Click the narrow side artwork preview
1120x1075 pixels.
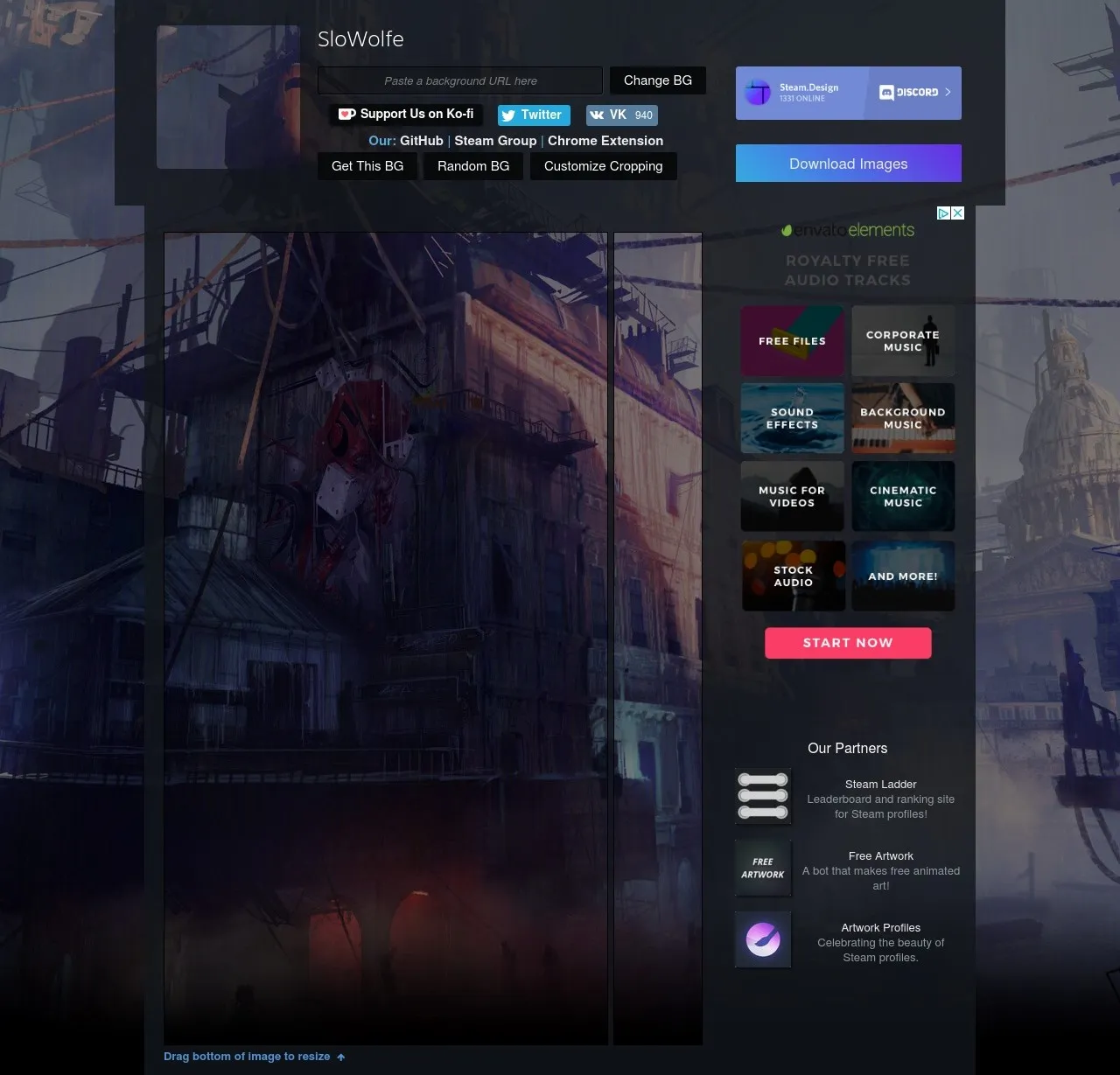pyautogui.click(x=658, y=639)
